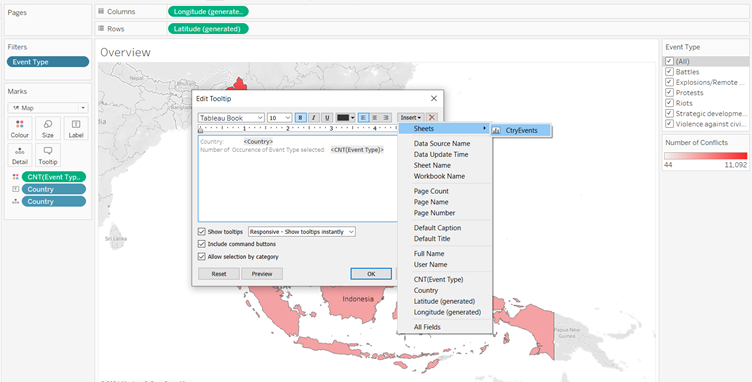
Task: Select Data Update Time menu entry
Action: click(x=441, y=154)
